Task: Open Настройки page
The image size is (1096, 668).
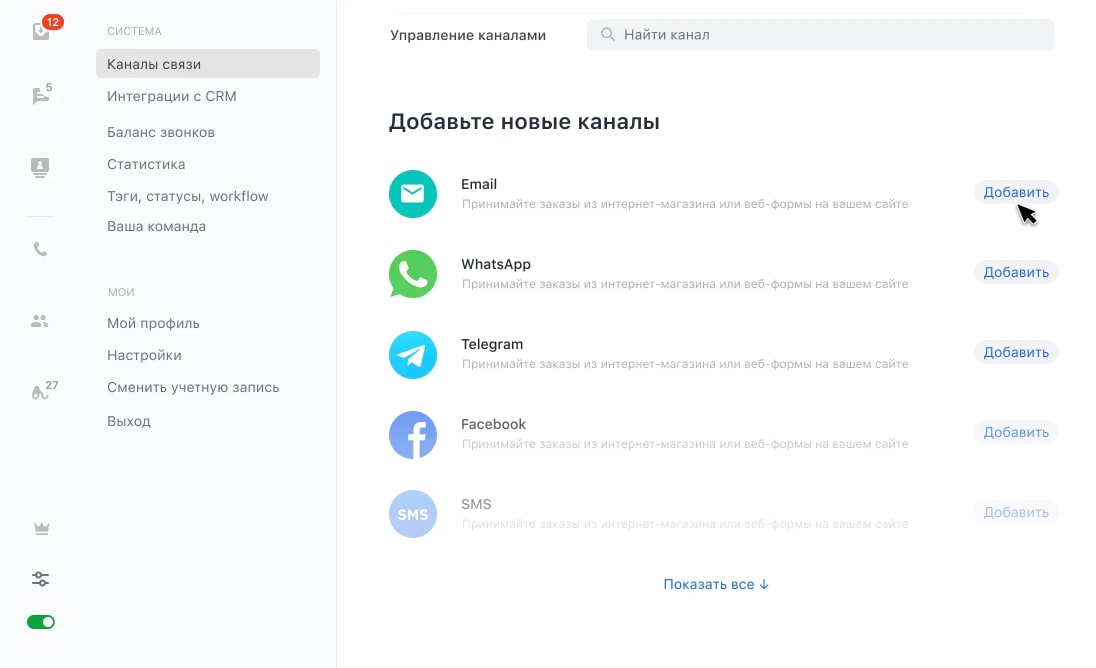Action: [x=144, y=355]
